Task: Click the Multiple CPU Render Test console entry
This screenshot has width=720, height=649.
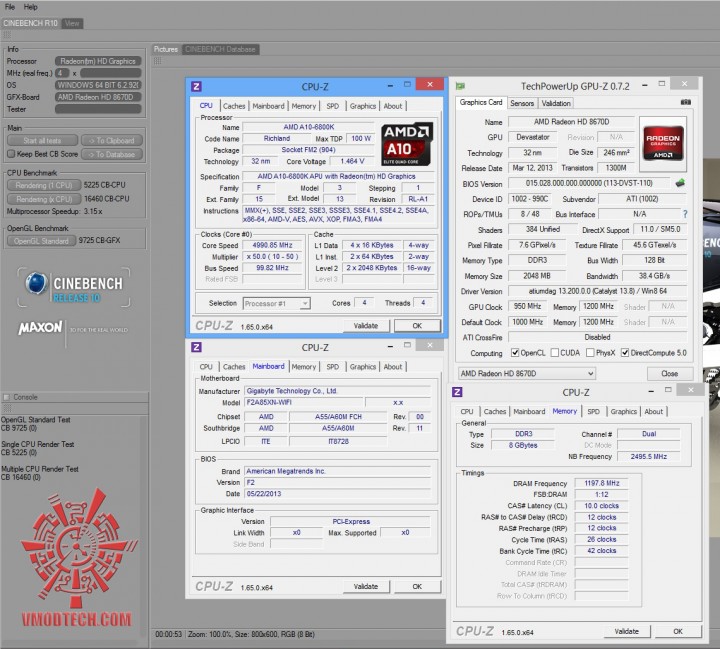Action: click(x=40, y=473)
